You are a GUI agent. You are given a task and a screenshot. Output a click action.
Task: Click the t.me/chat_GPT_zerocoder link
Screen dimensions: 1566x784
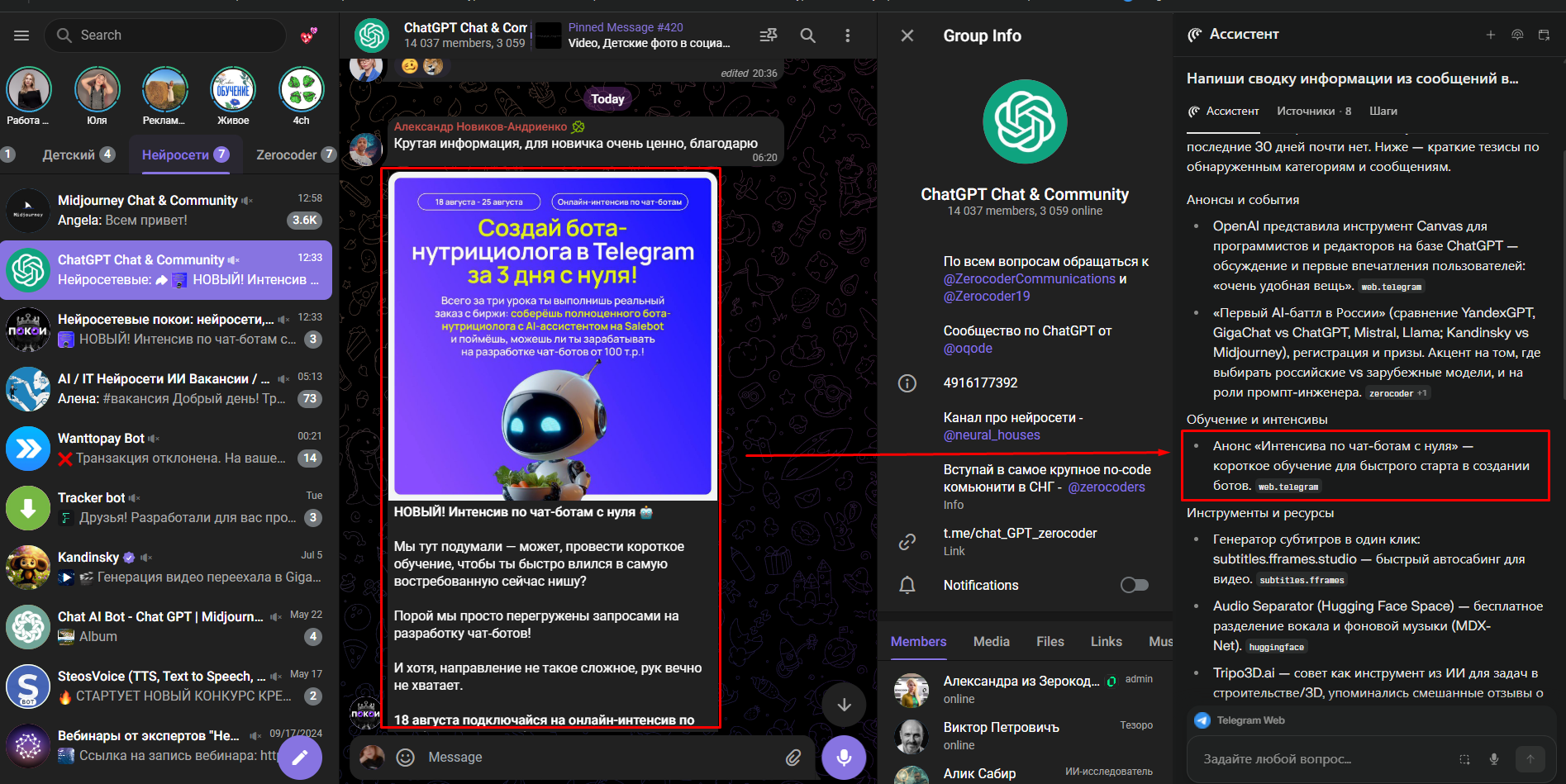1020,533
